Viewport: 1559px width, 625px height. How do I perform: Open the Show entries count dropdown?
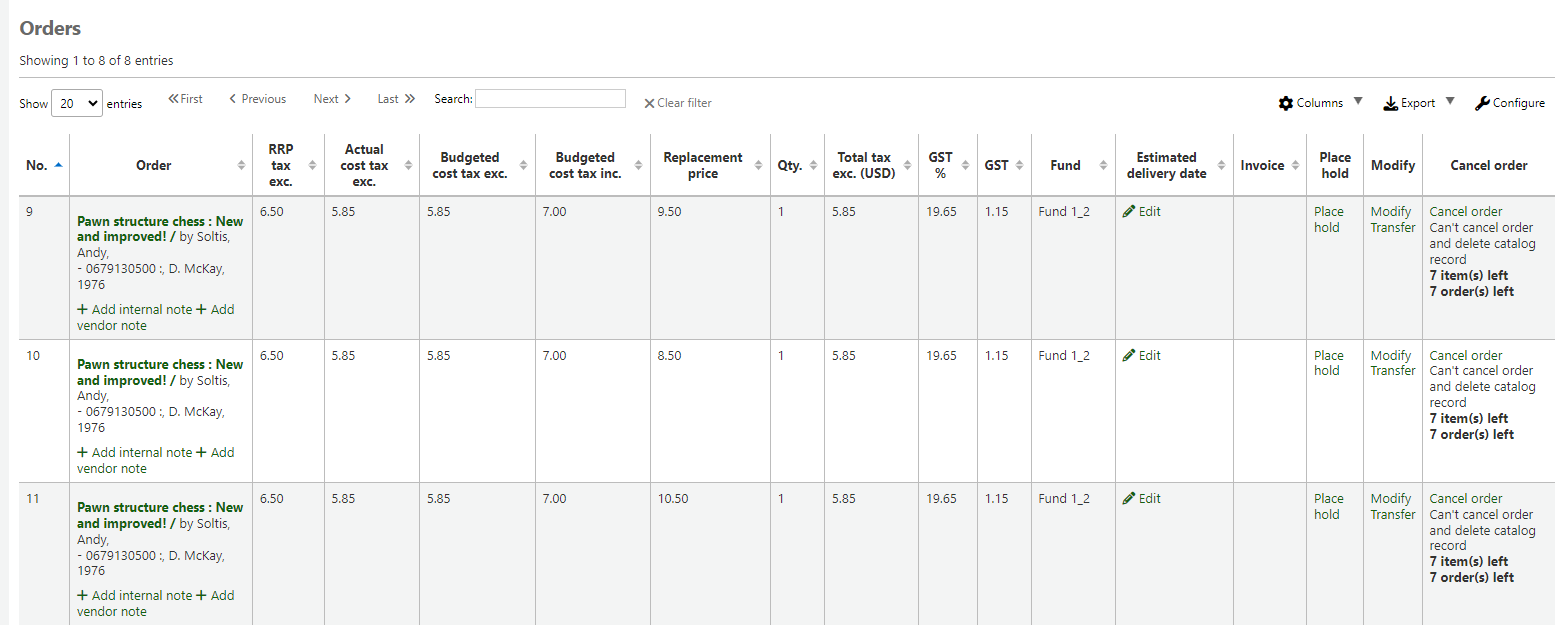coord(76,103)
